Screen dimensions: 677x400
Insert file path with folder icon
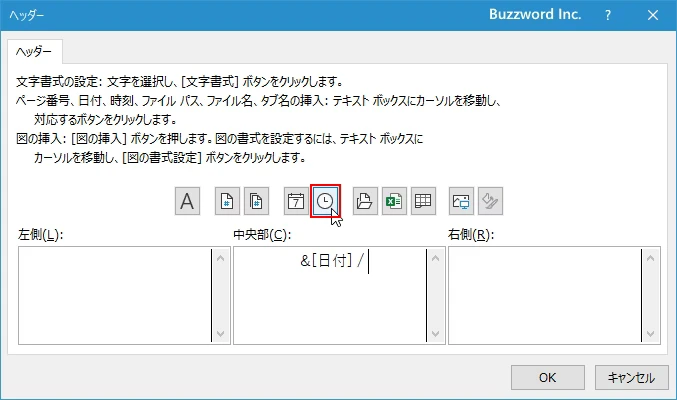[365, 201]
